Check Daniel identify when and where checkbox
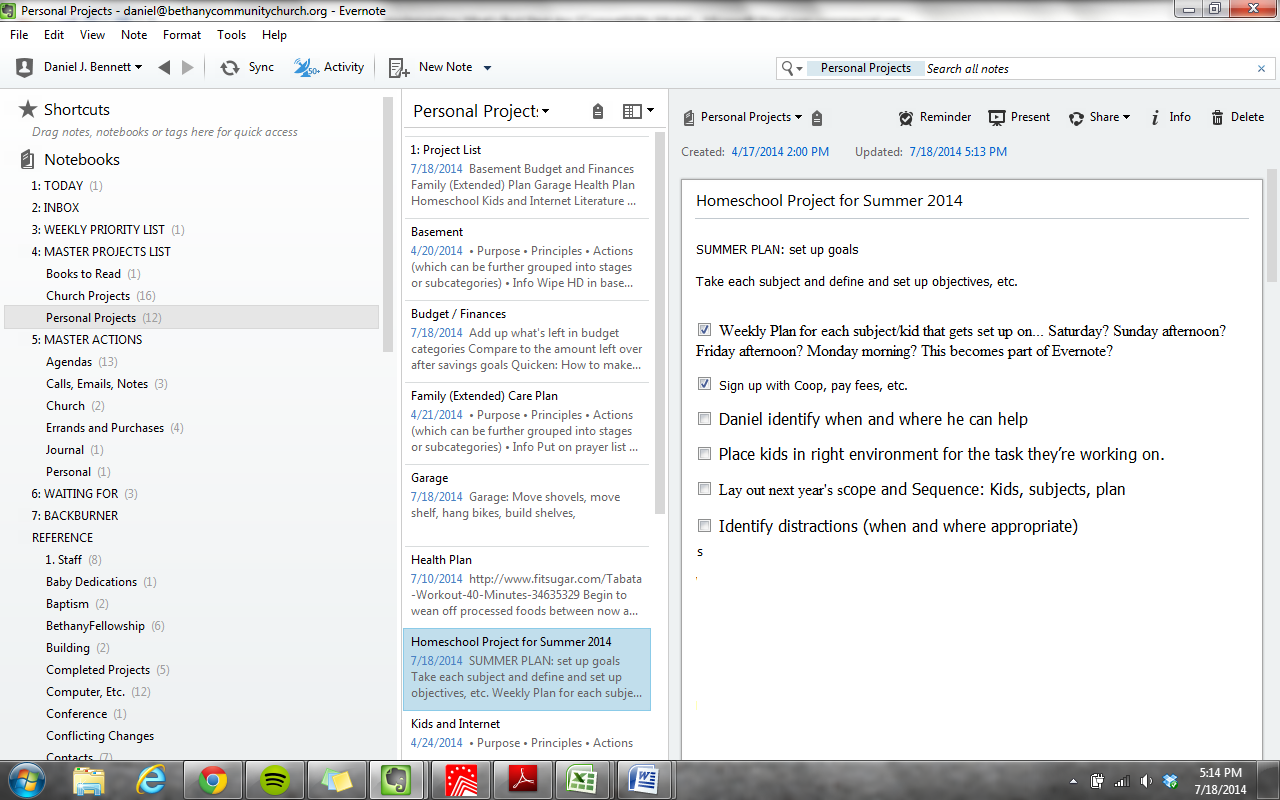The image size is (1280, 800). coord(705,419)
